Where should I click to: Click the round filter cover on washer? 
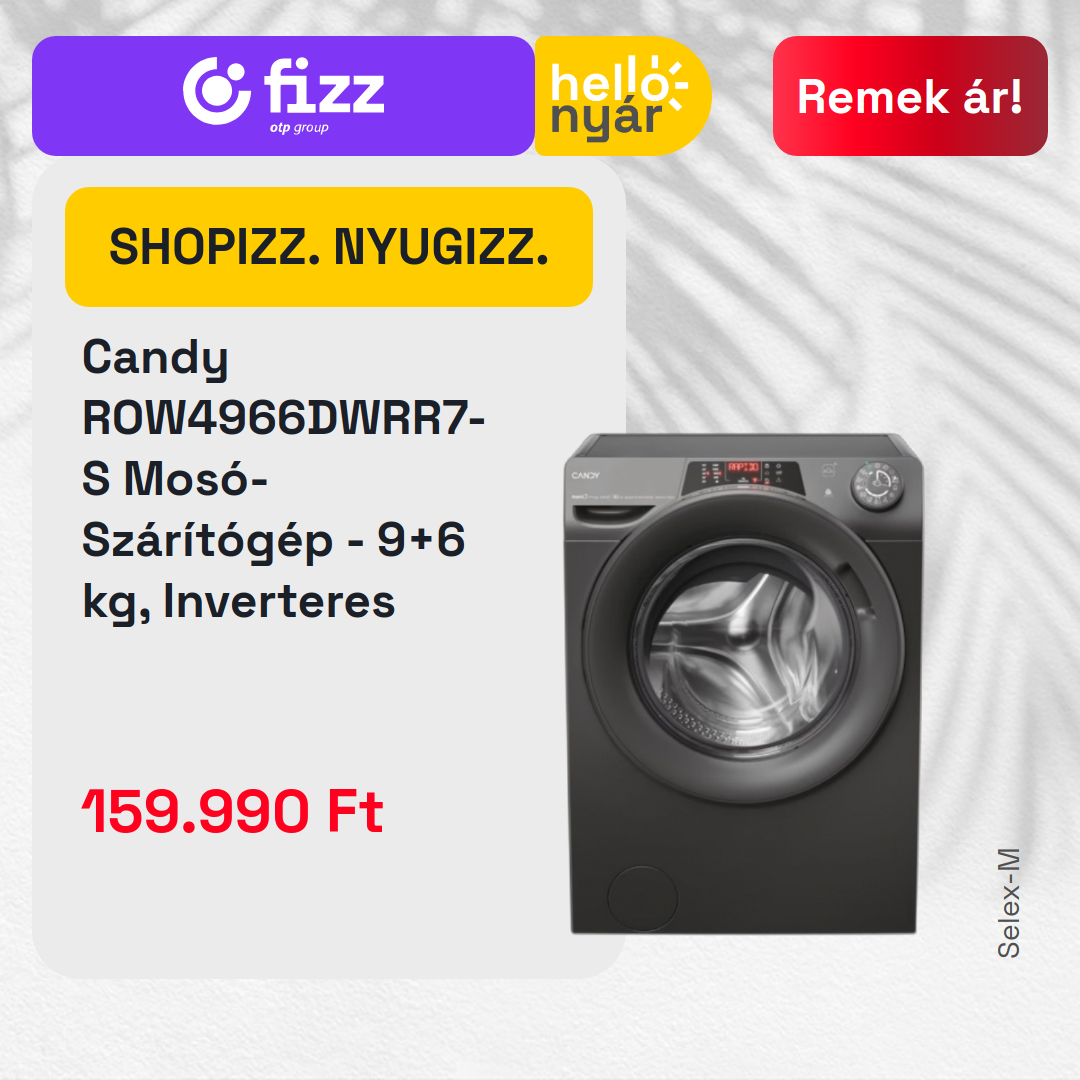pos(643,899)
